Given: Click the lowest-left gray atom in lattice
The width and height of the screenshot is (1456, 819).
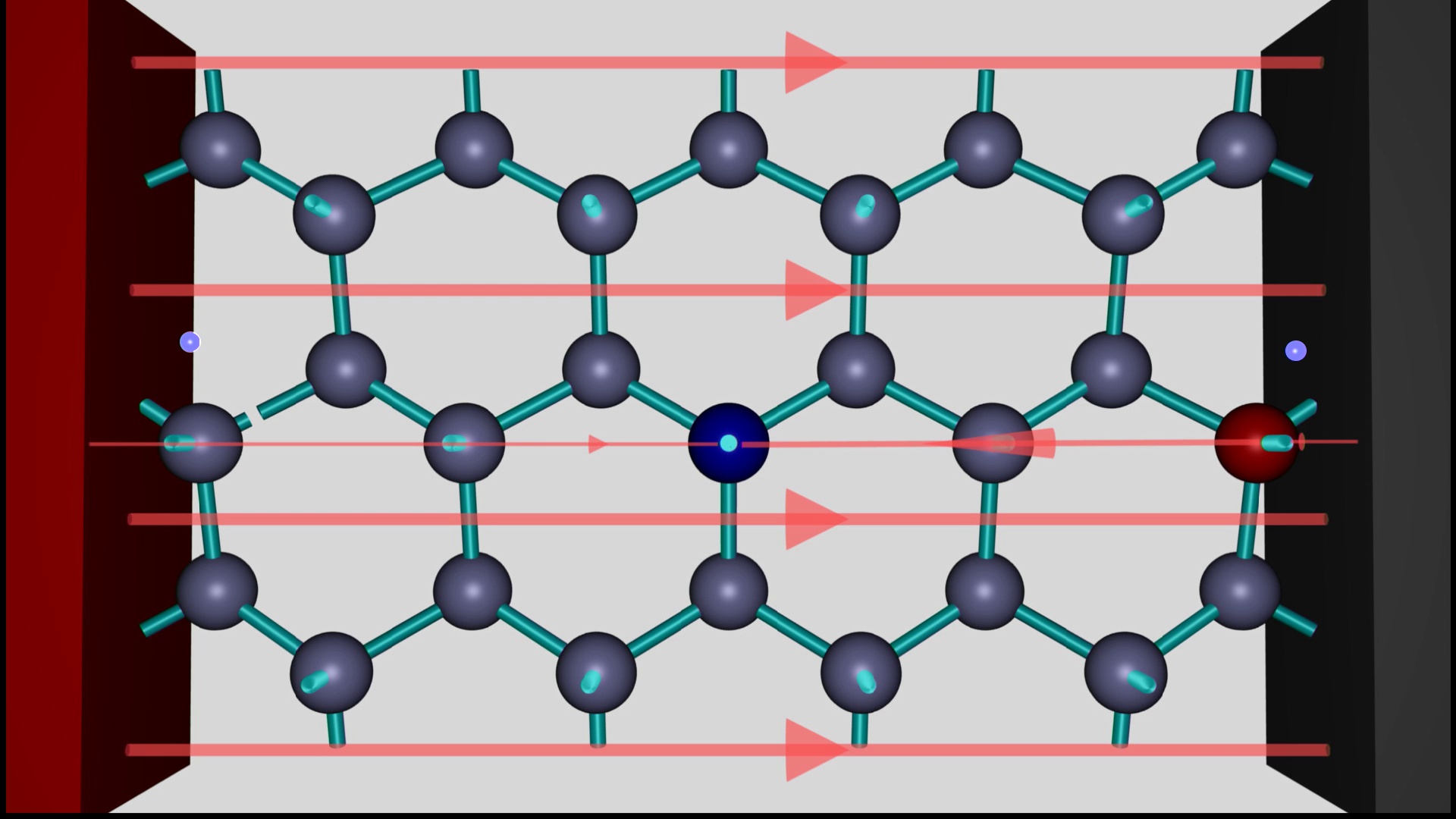Looking at the screenshot, I should point(331,672).
